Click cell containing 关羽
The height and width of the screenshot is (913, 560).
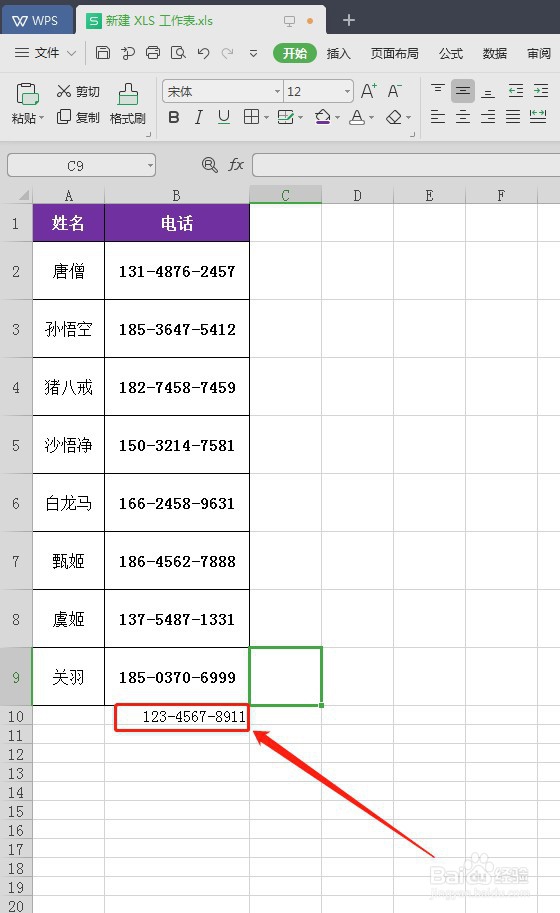[x=69, y=677]
